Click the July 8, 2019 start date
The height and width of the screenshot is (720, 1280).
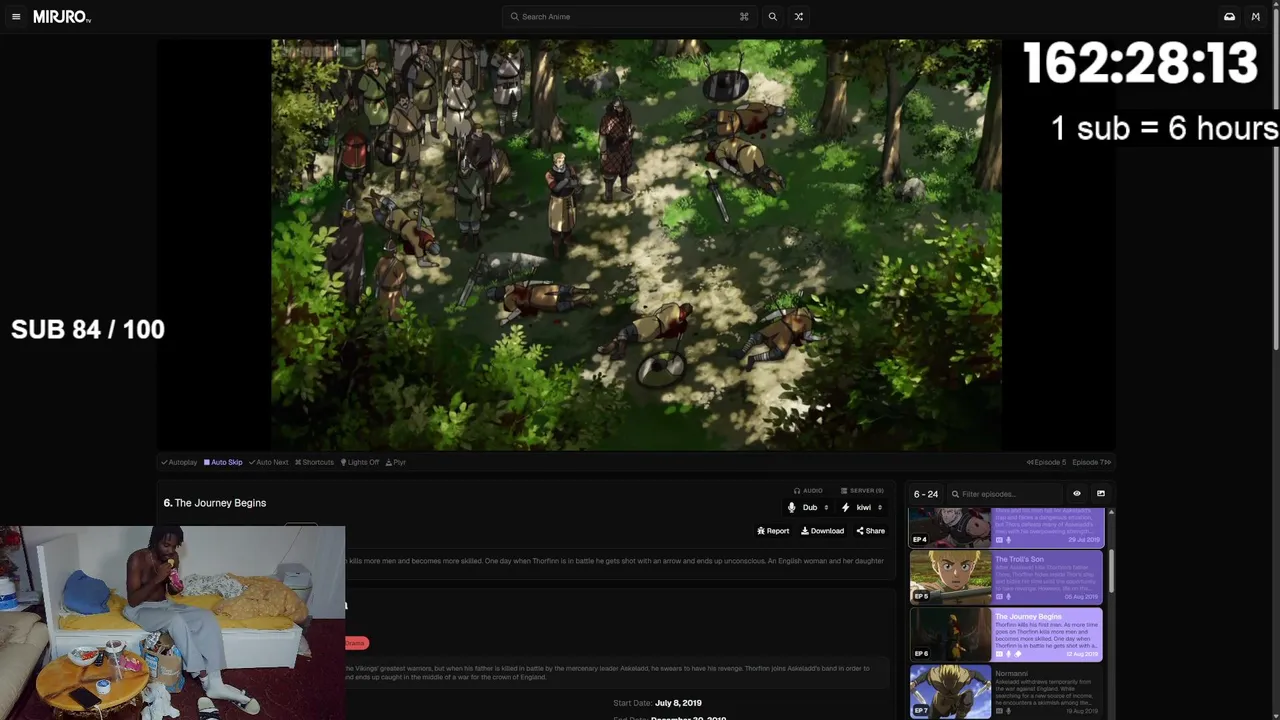pos(678,703)
